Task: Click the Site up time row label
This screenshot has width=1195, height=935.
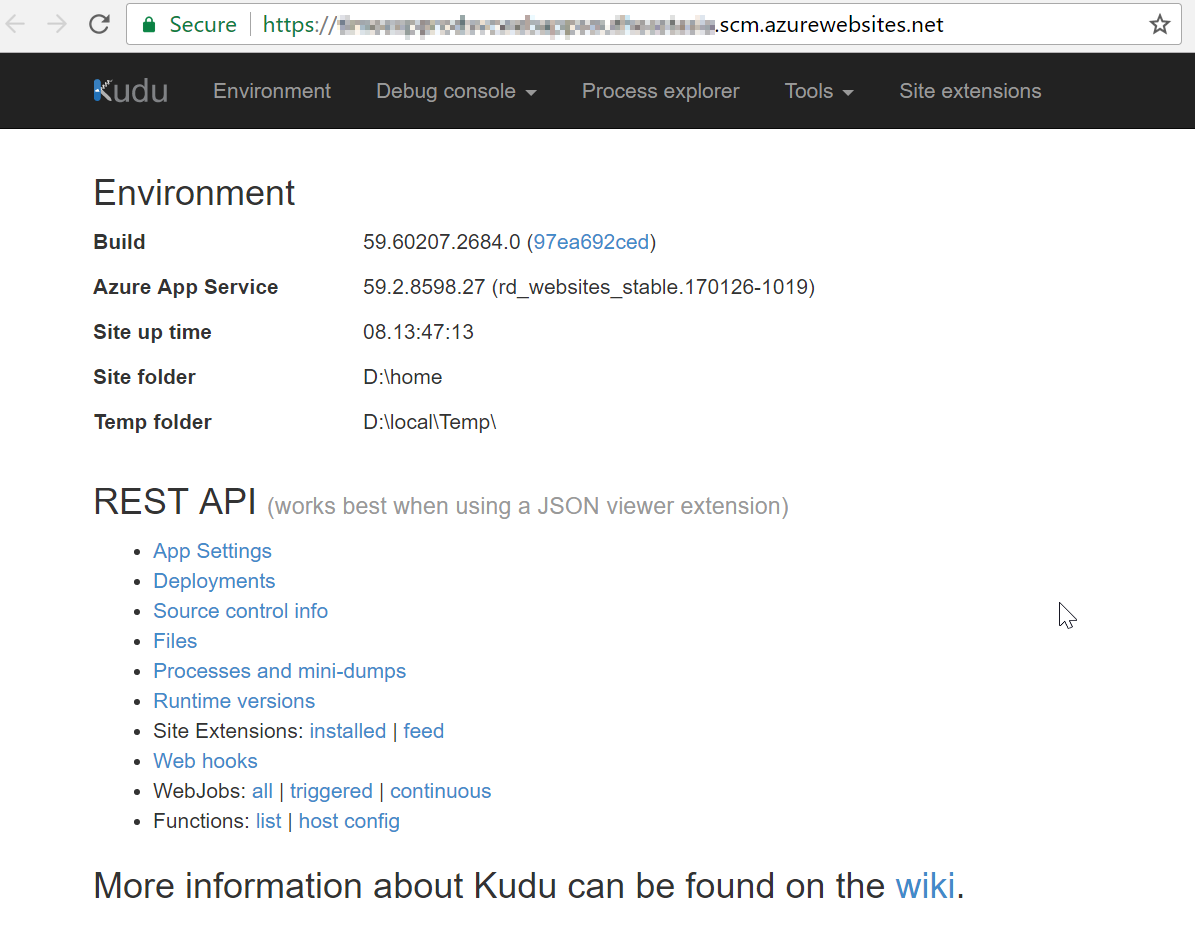Action: [x=152, y=332]
